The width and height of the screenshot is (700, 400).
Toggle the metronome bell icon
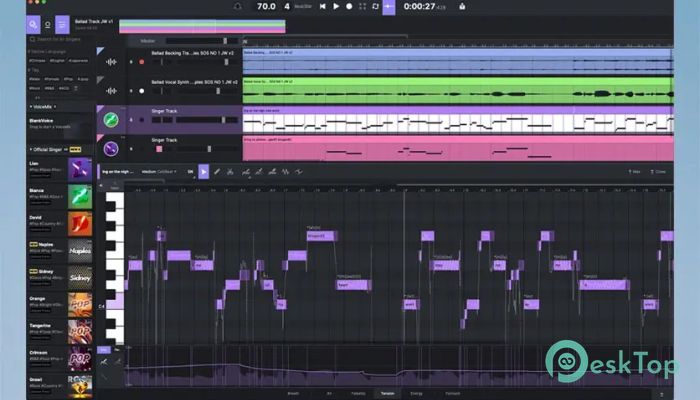[238, 6]
